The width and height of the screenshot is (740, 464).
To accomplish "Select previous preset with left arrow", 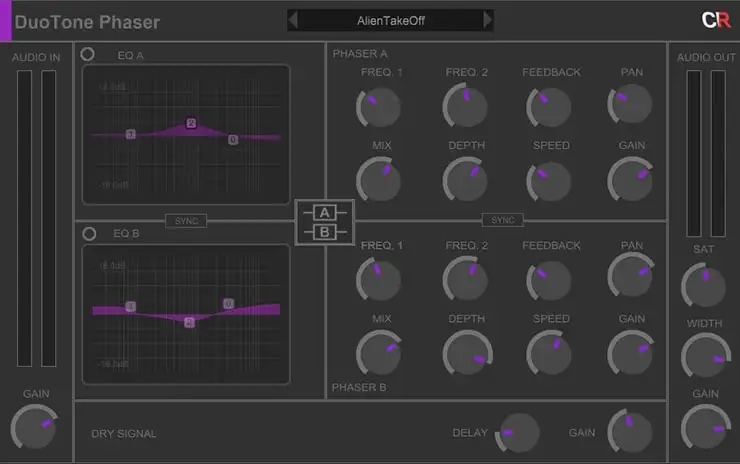I will (x=293, y=20).
